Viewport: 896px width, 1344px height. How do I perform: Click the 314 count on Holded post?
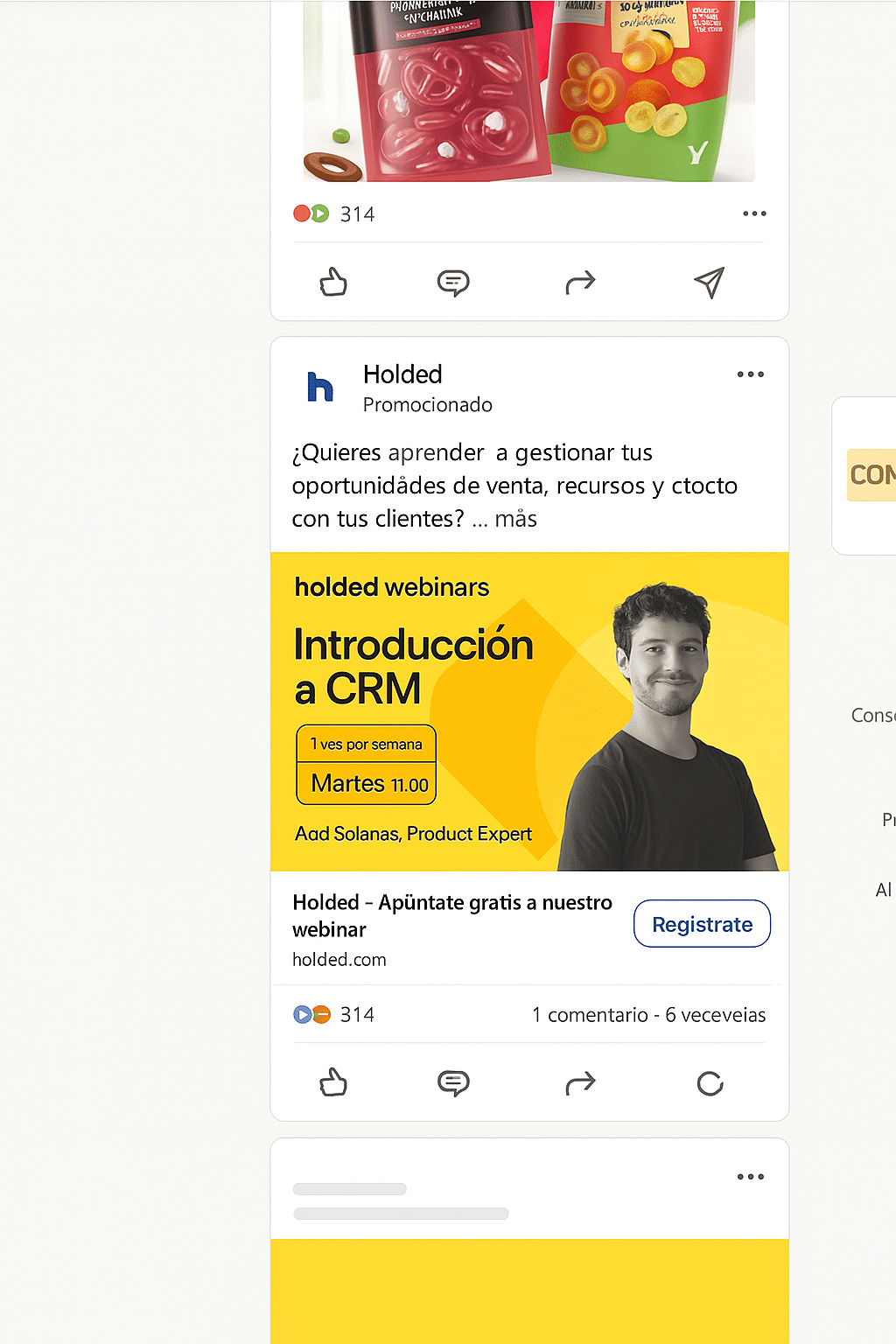point(357,1015)
